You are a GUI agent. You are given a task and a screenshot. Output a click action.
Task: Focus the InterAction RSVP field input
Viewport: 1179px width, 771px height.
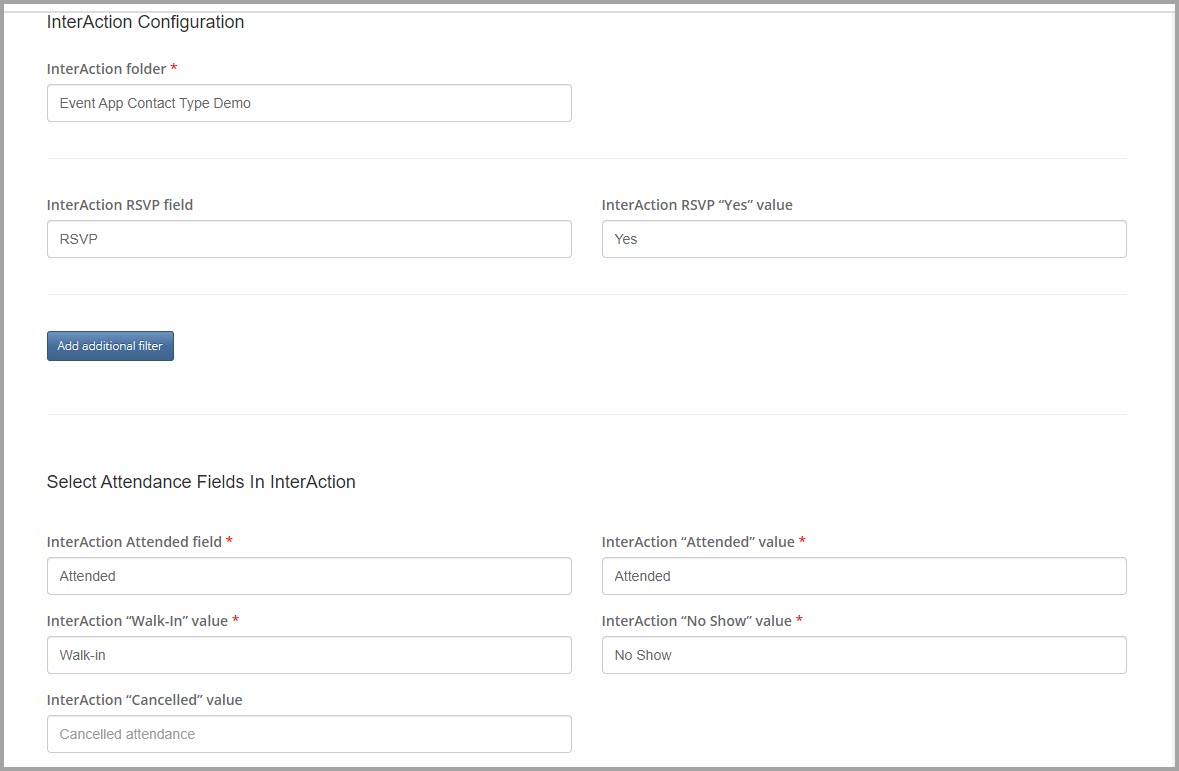pyautogui.click(x=309, y=239)
